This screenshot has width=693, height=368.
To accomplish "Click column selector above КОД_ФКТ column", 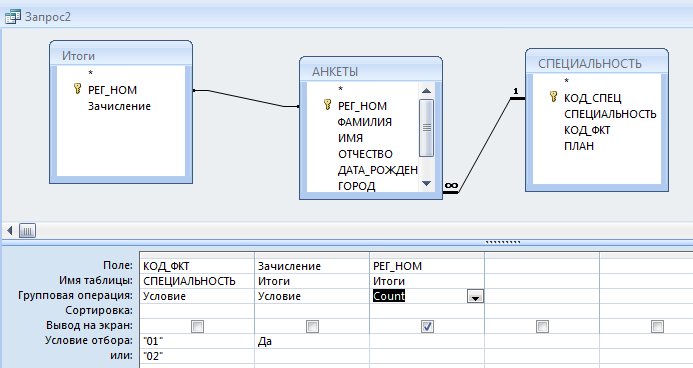I will pos(197,255).
